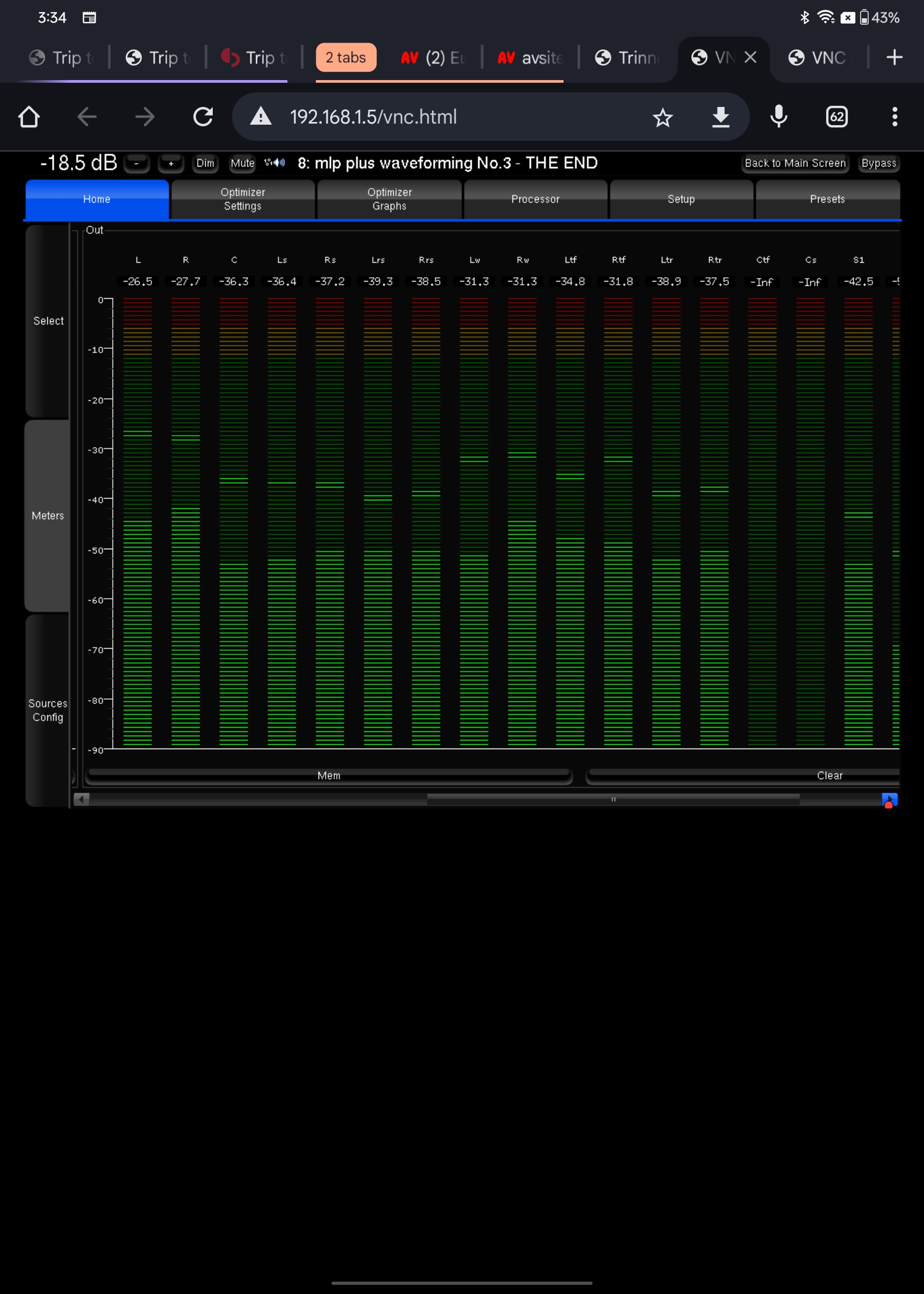This screenshot has height=1294, width=924.
Task: Switch to the last VNC browser tab
Action: [x=817, y=57]
